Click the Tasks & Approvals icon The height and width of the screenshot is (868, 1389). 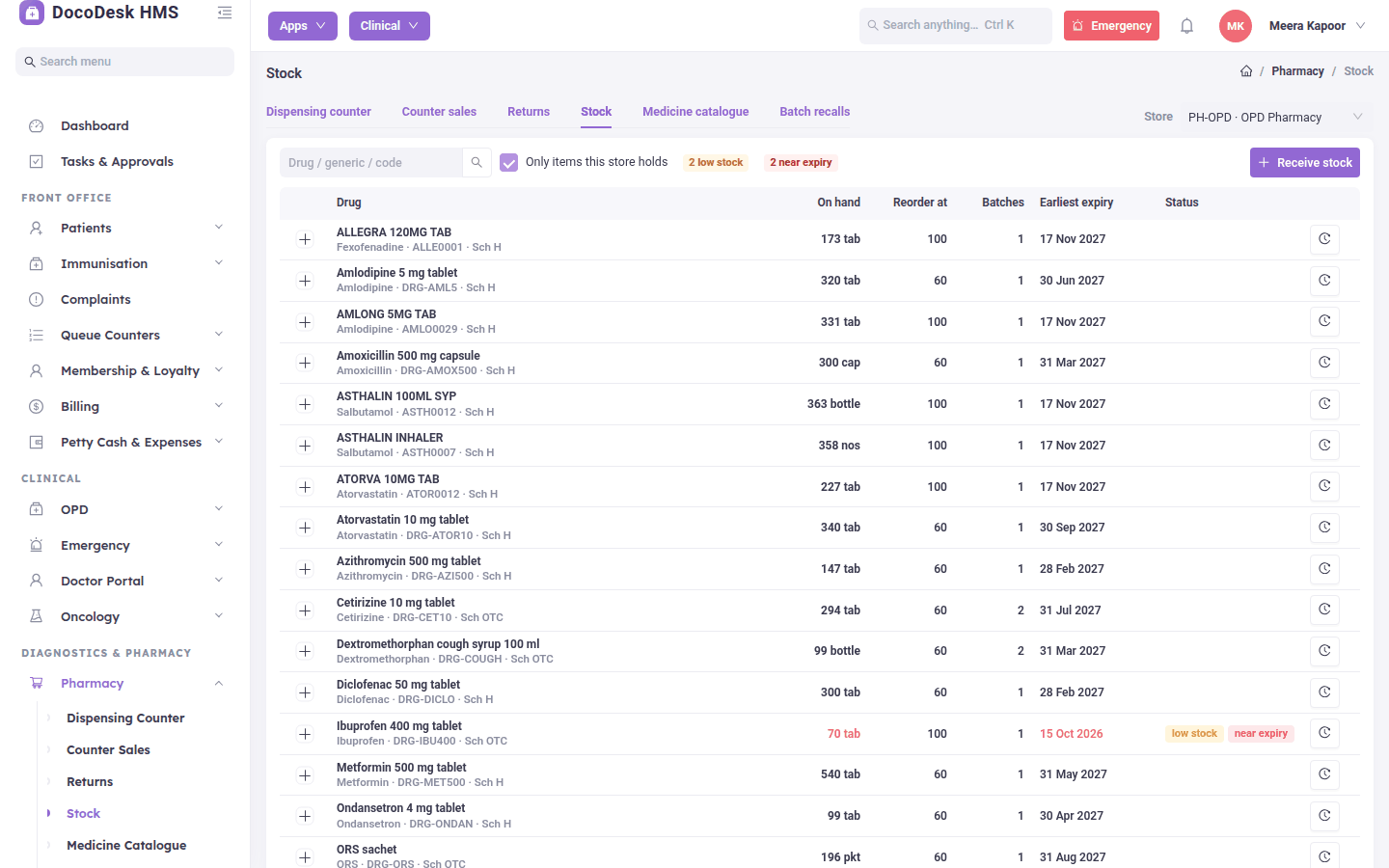pos(37,162)
